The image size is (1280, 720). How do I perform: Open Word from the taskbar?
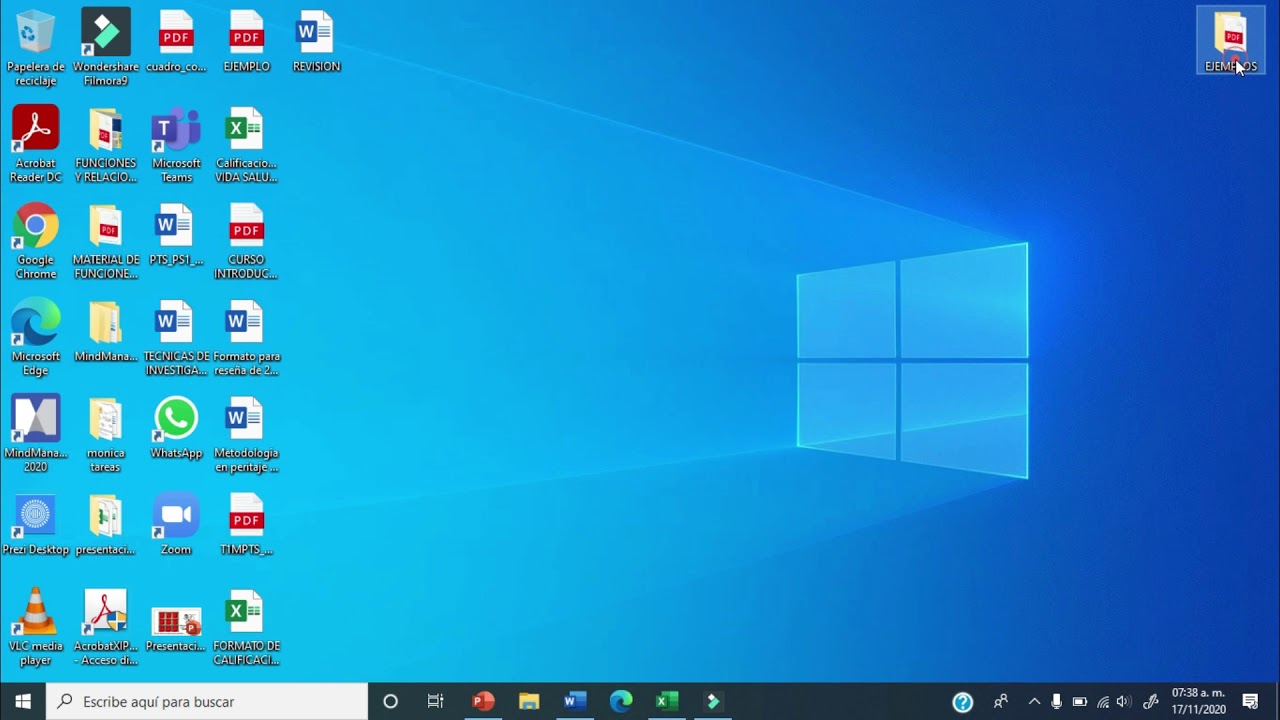coord(575,701)
